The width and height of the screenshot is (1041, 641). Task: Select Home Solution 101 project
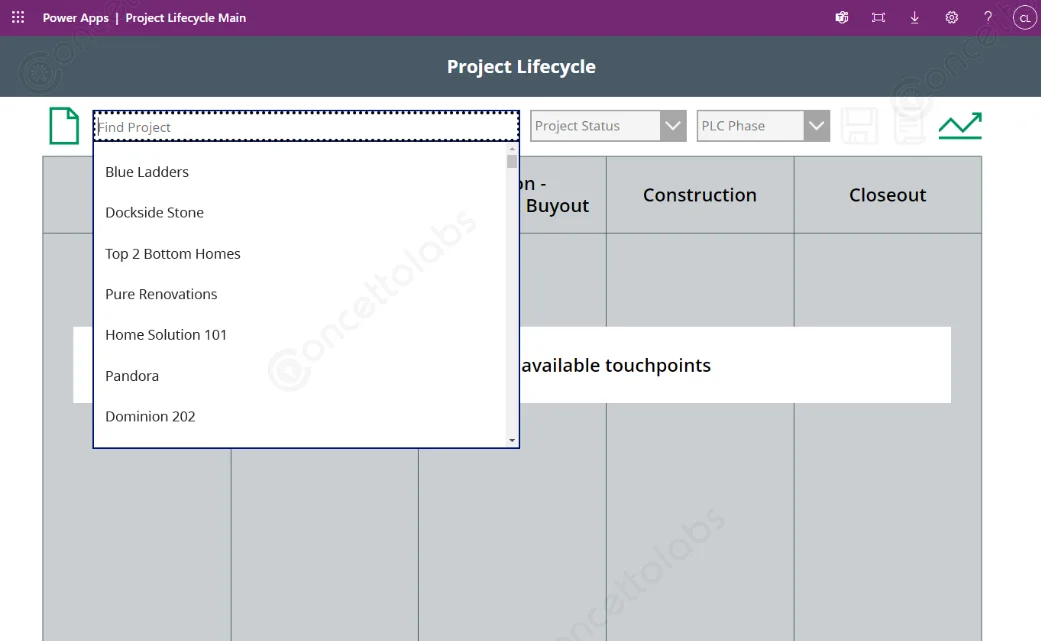pyautogui.click(x=166, y=335)
